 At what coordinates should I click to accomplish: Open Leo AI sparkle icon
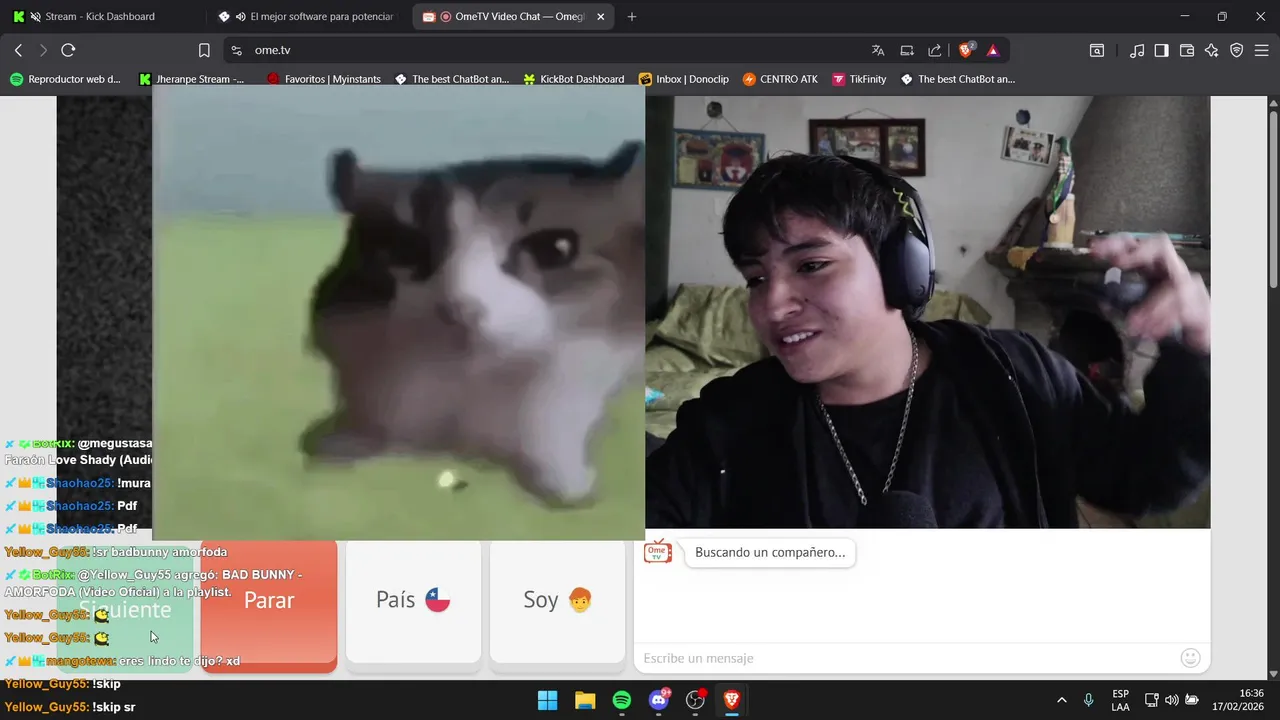click(x=1212, y=50)
